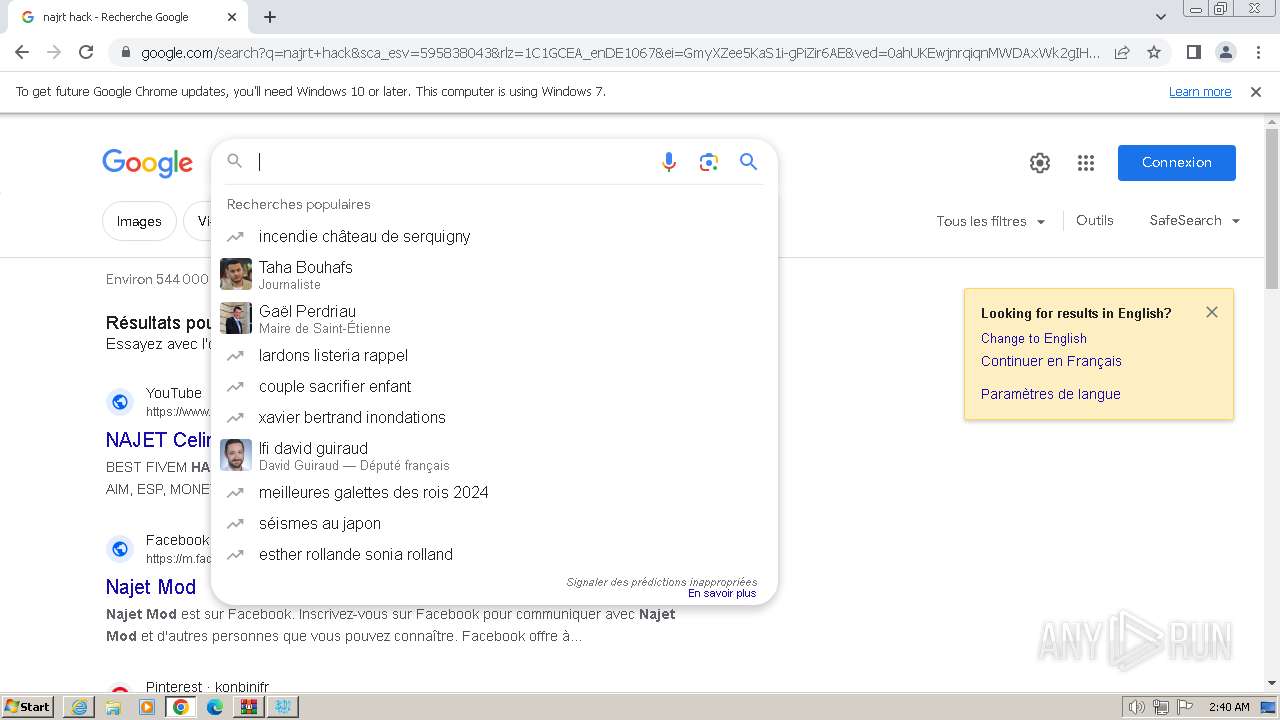Click Taha Bouhafs thumbnail photo

click(x=236, y=274)
